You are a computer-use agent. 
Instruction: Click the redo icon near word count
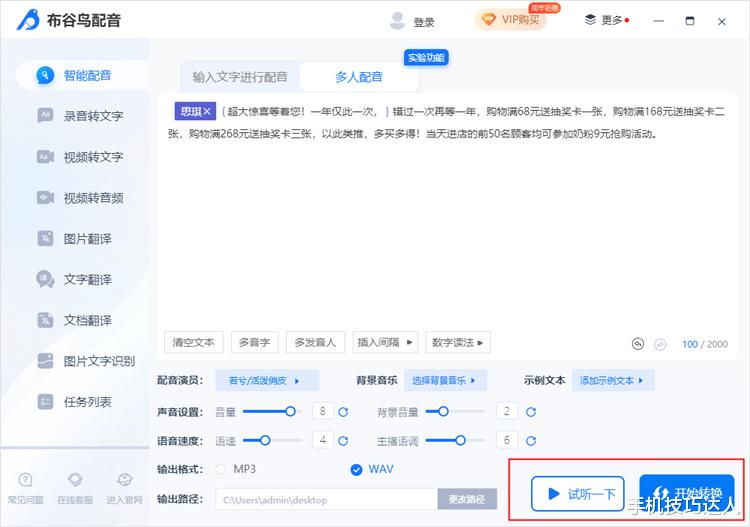coord(660,344)
